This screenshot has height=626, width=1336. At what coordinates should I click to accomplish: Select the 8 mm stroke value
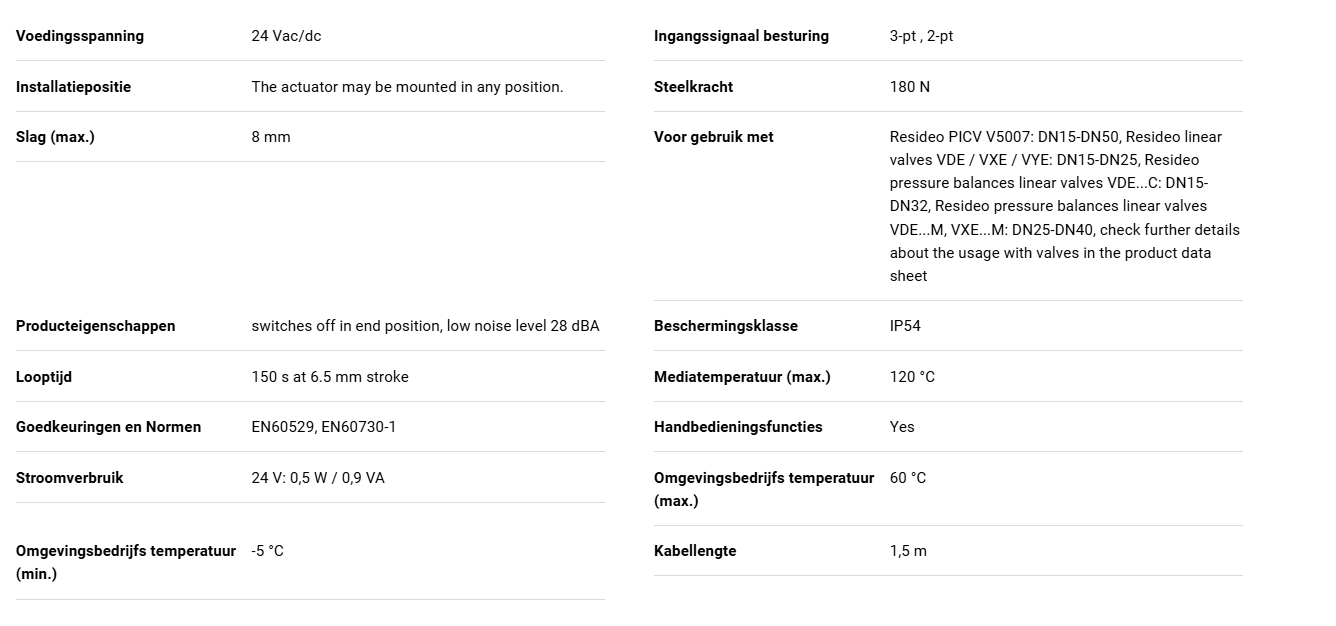coord(271,137)
